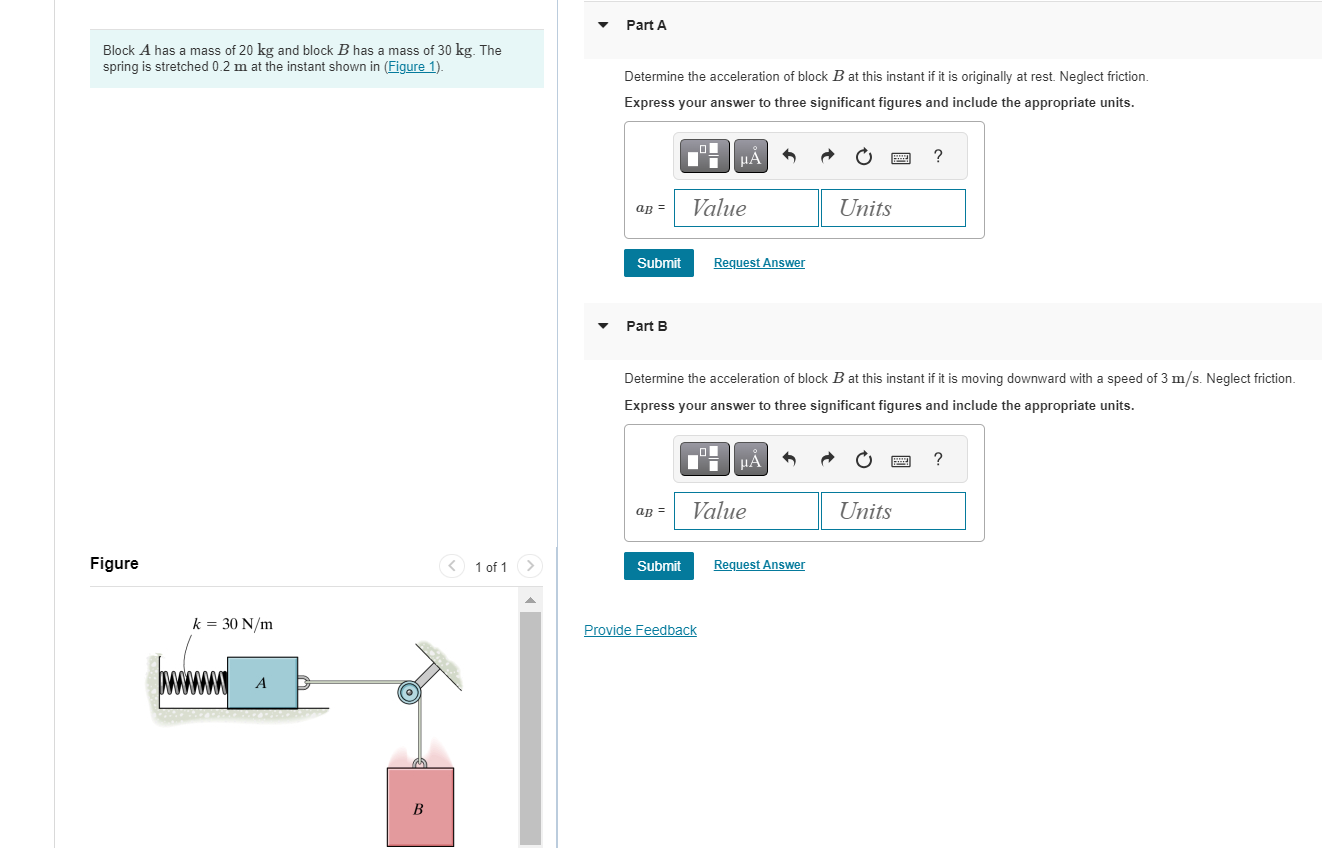
Task: Open the help question mark in Part B toolbar
Action: pyautogui.click(x=937, y=459)
